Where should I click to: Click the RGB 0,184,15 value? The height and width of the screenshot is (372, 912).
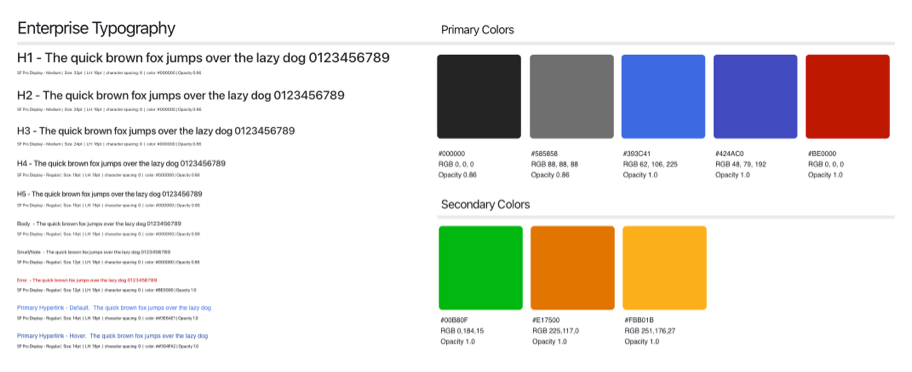[462, 331]
